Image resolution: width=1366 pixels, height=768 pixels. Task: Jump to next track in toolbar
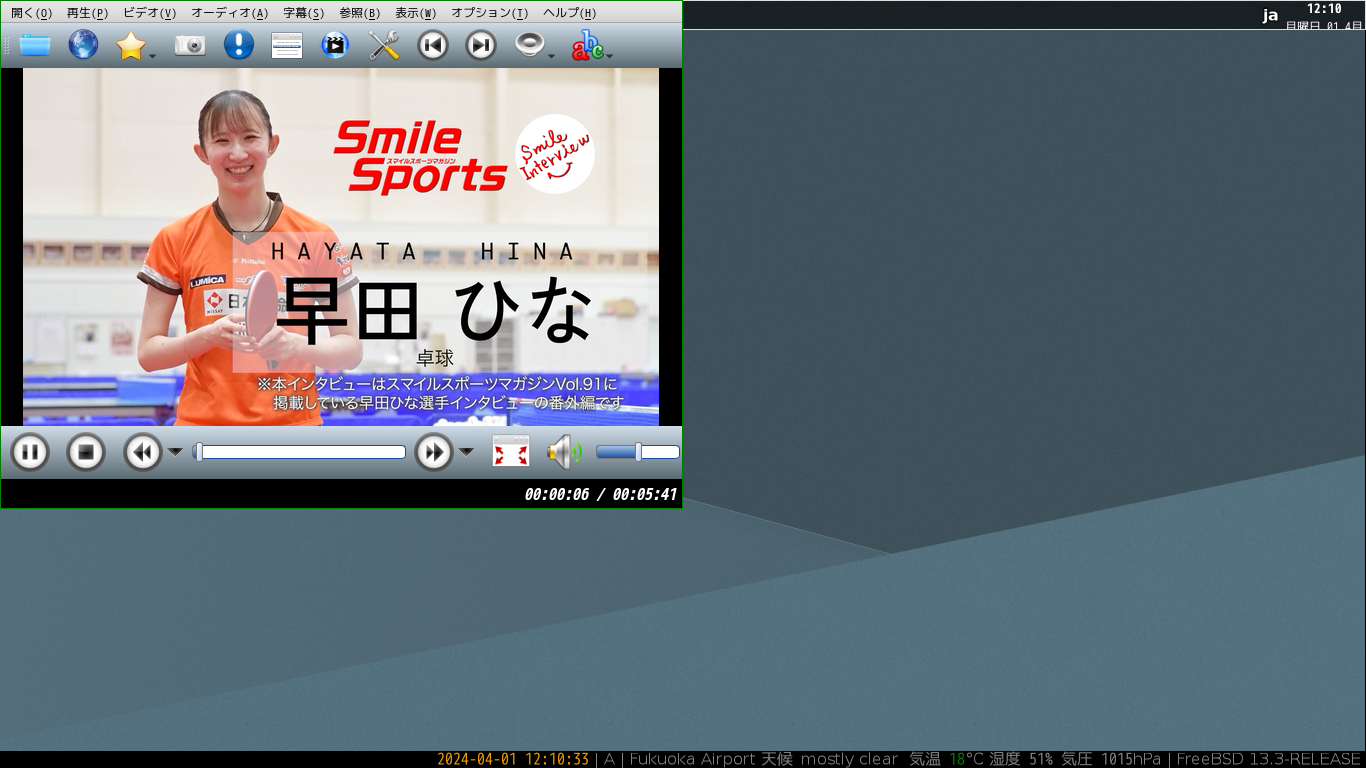pos(481,45)
